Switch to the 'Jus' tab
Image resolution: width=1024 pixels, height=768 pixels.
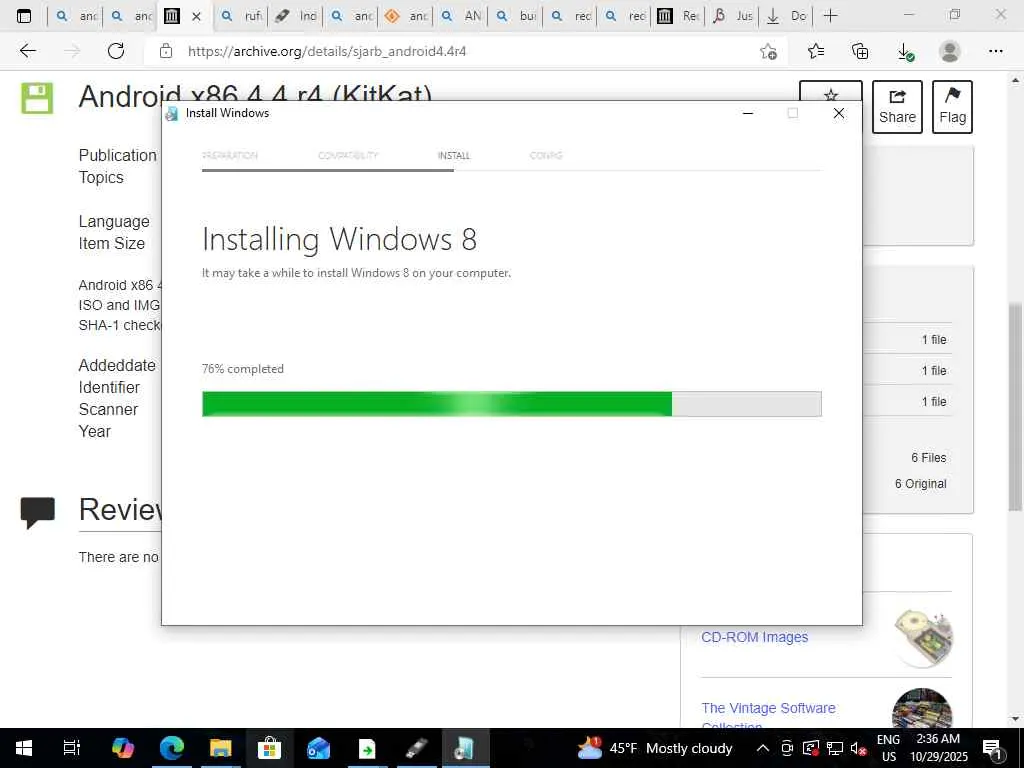(733, 16)
